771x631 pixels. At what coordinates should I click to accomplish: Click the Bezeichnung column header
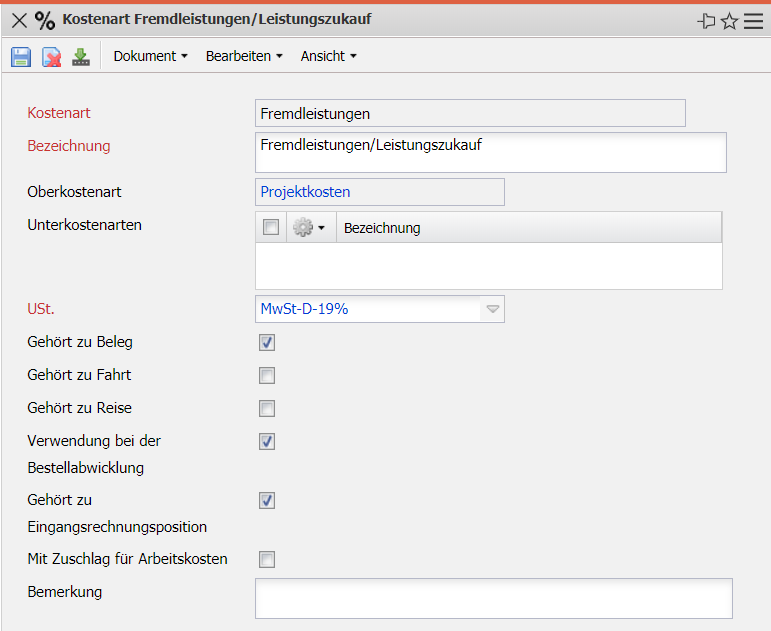click(x=382, y=228)
